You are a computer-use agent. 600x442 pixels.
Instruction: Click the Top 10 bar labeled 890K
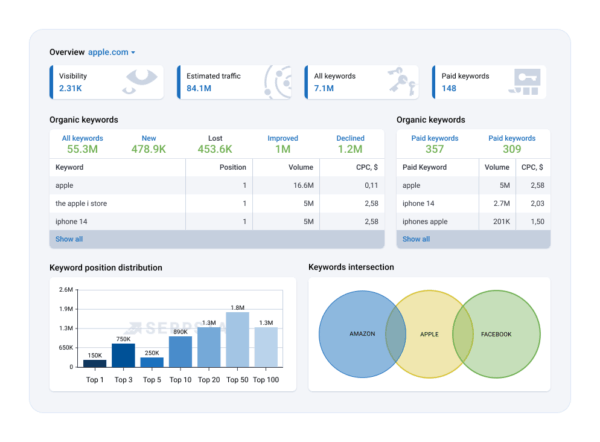pyautogui.click(x=180, y=352)
